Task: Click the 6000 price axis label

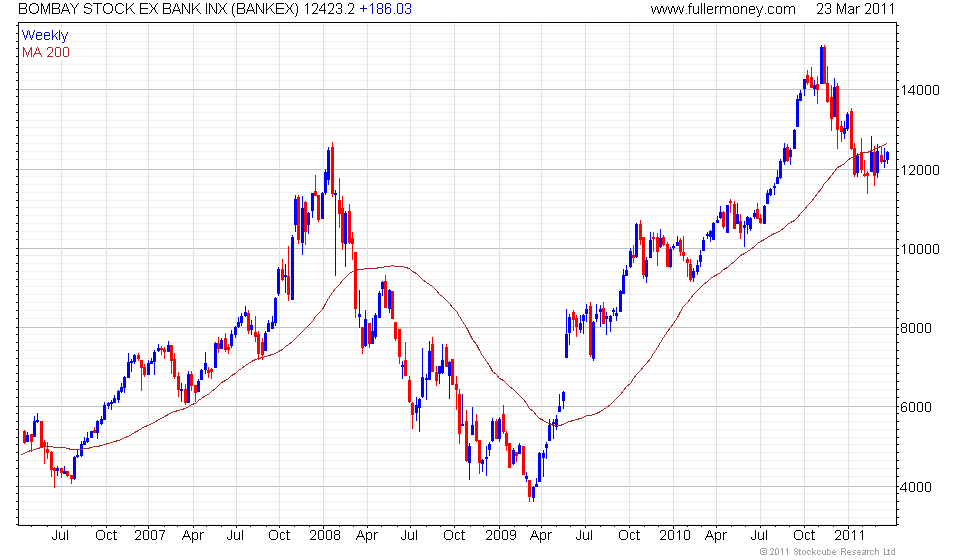Action: [x=916, y=408]
